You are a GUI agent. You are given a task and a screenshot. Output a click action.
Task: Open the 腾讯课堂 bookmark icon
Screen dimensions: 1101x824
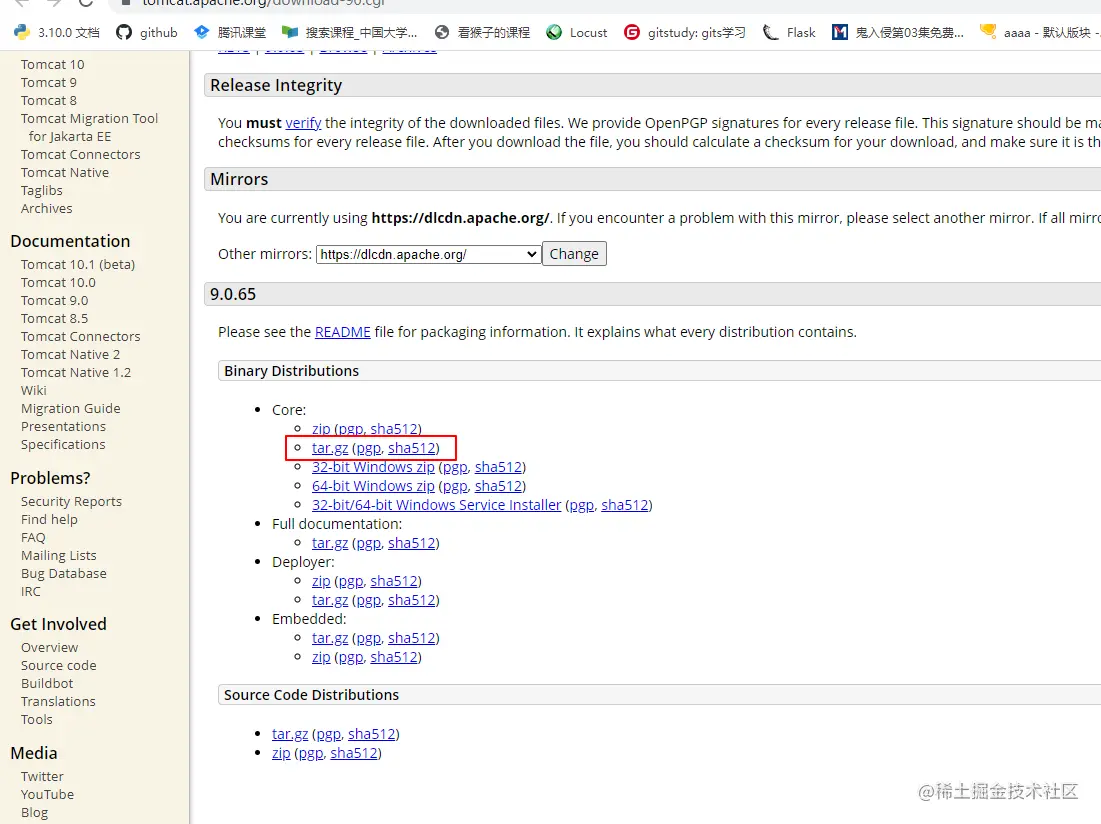(x=202, y=32)
